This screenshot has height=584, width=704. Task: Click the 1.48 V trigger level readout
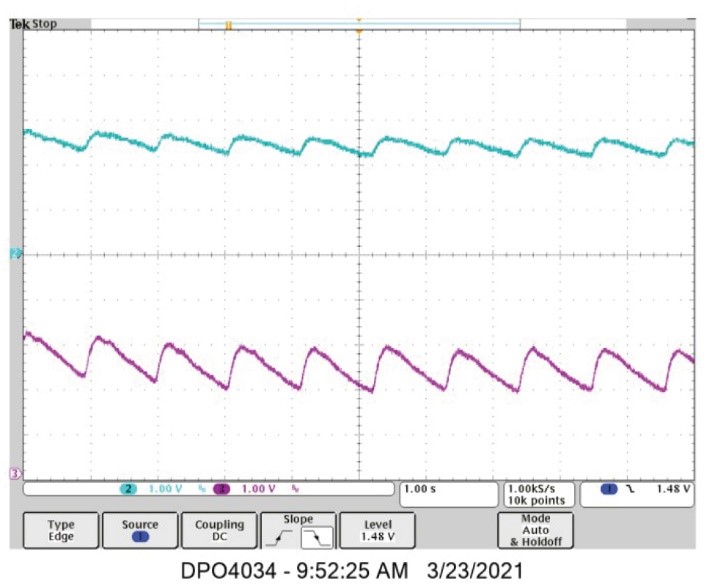673,489
